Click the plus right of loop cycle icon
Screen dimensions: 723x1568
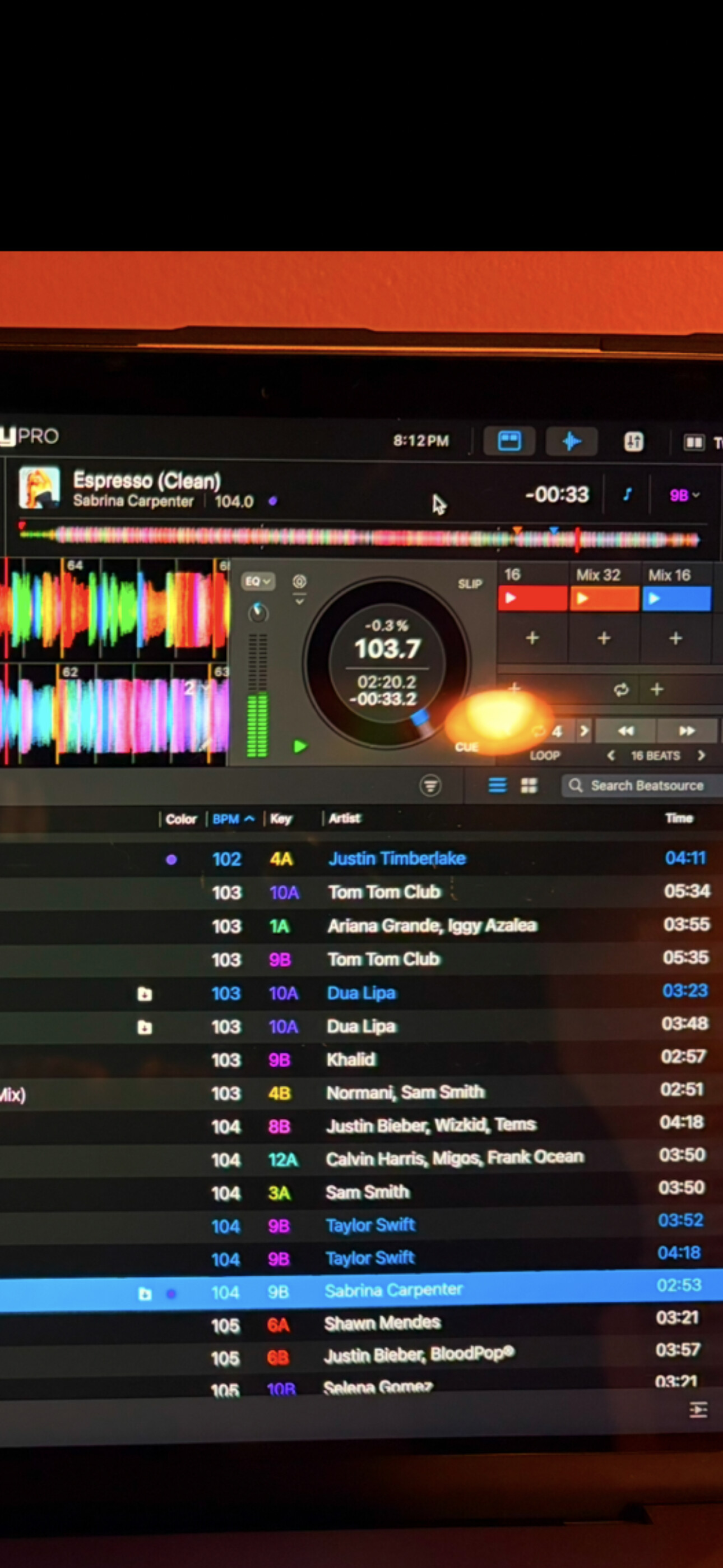click(x=657, y=689)
